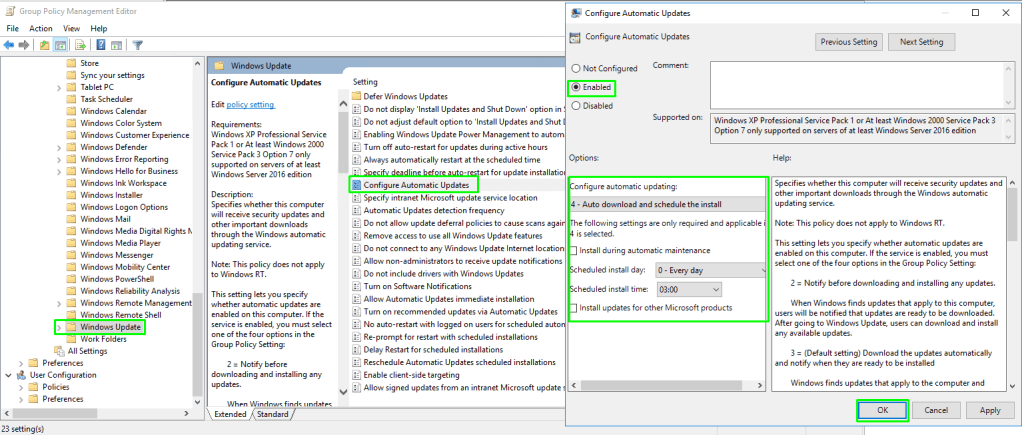This screenshot has height=435, width=1022.
Task: Open the Scheduled install time dropdown
Action: [x=688, y=289]
